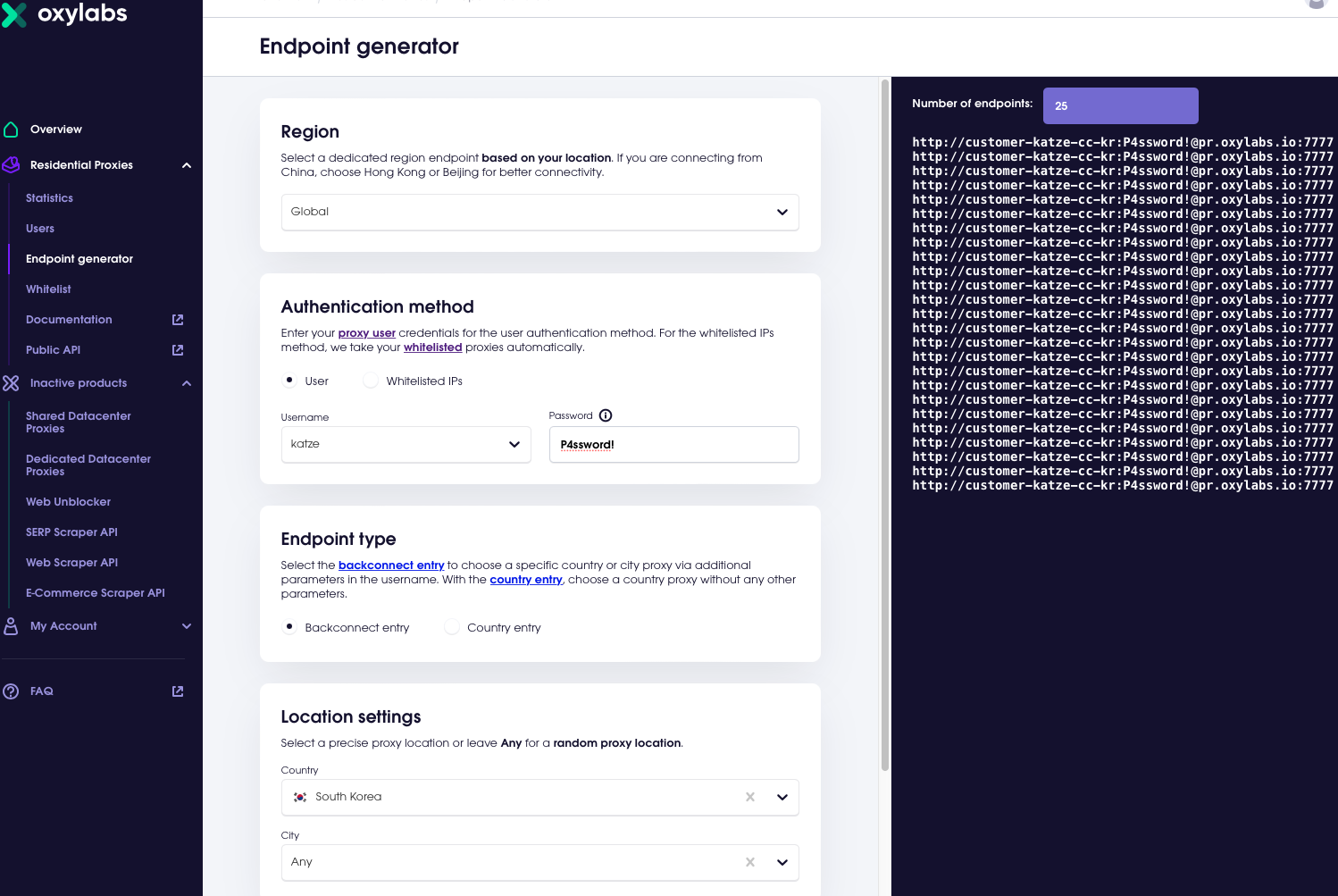
Task: Click the form panel vertical scrollbar
Action: [885, 425]
